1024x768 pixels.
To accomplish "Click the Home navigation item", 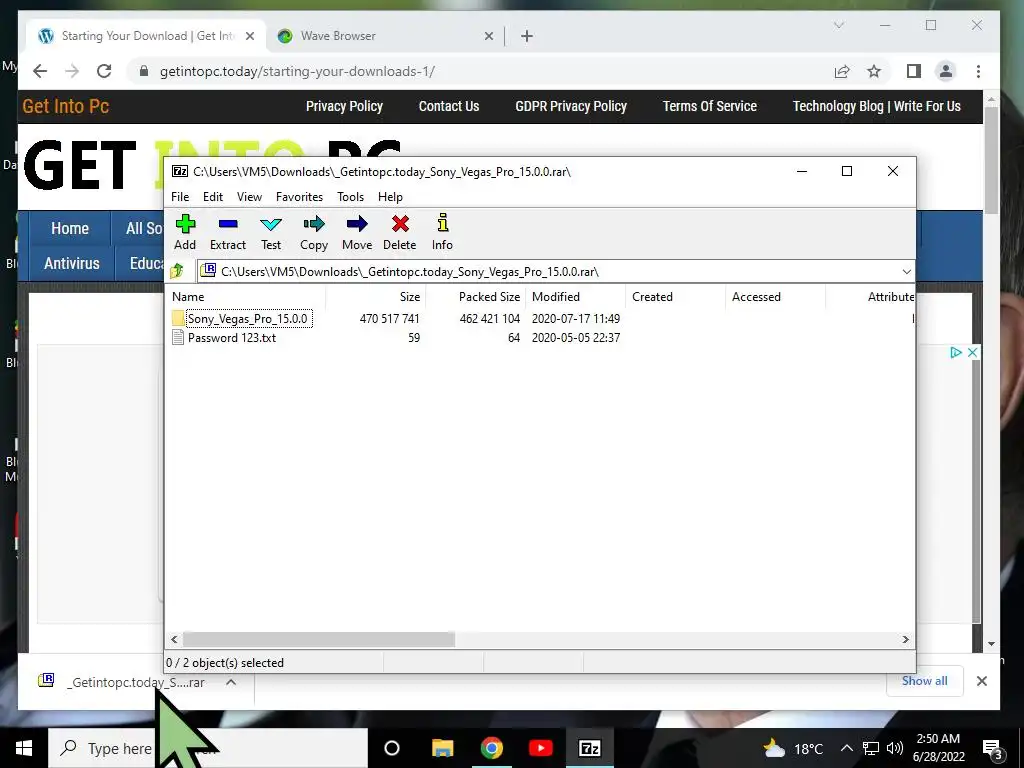I will pyautogui.click(x=70, y=229).
